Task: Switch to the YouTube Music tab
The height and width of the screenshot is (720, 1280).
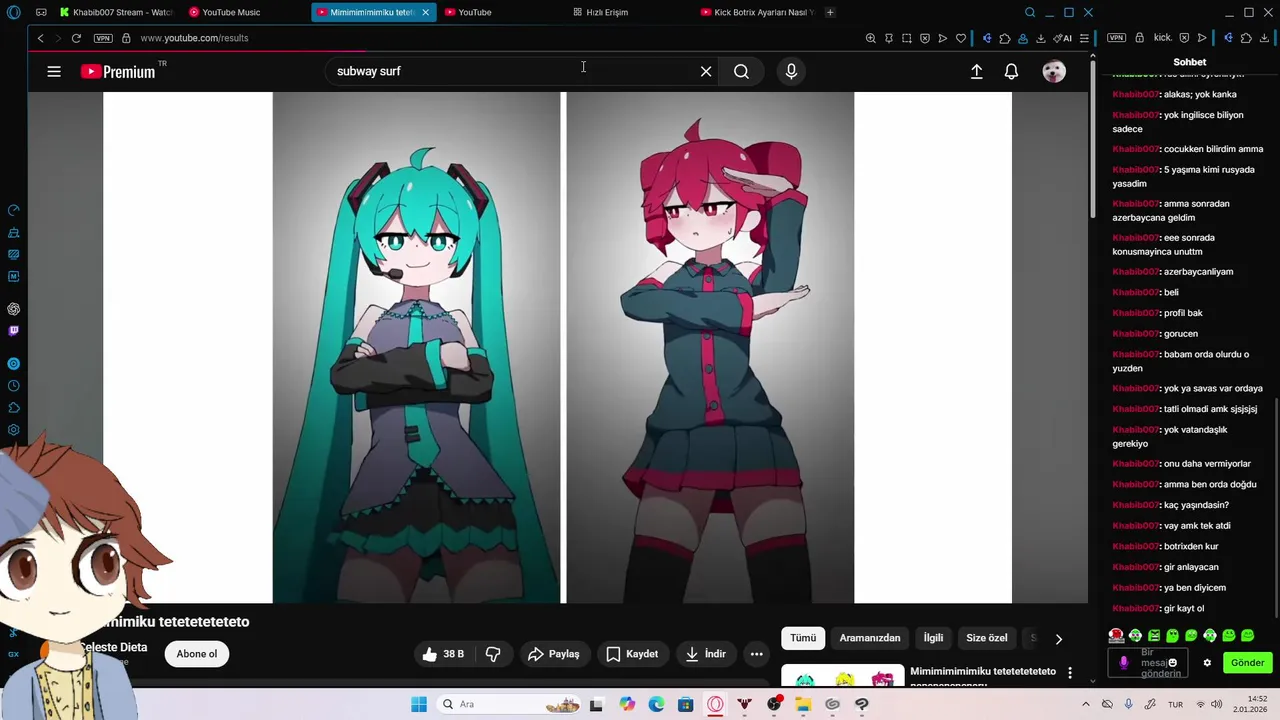Action: click(225, 12)
